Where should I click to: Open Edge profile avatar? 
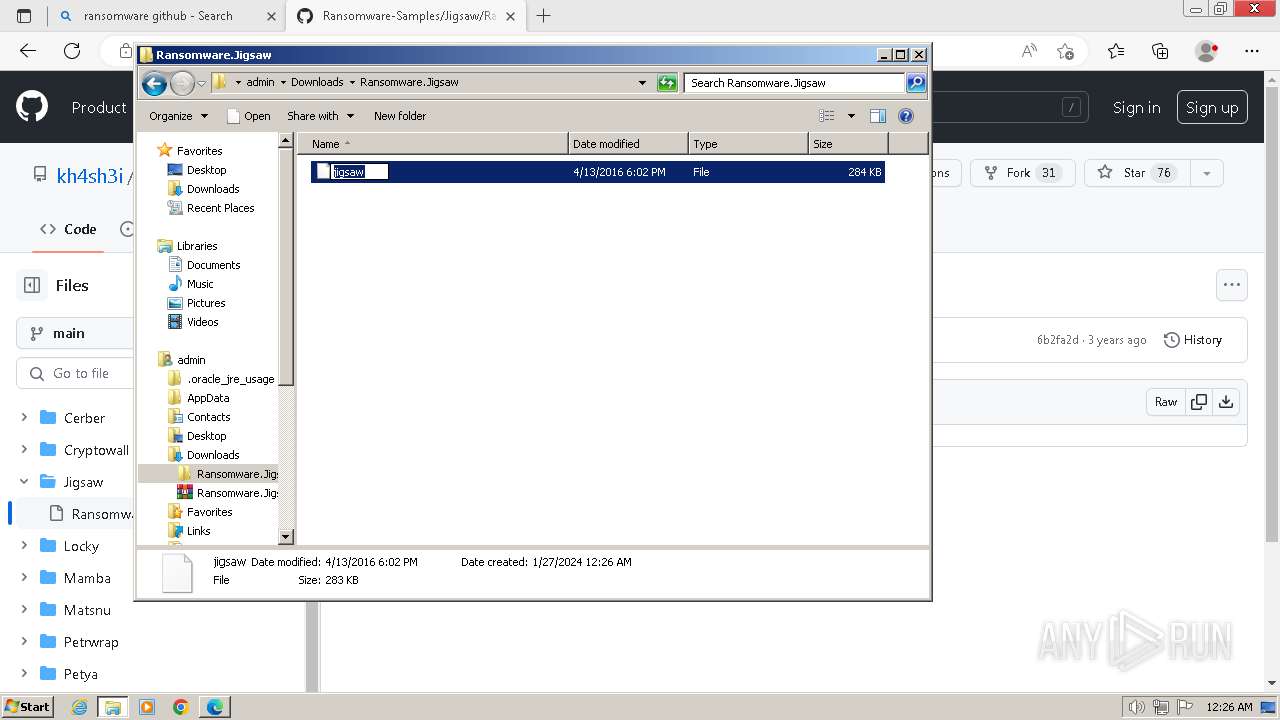pyautogui.click(x=1206, y=51)
